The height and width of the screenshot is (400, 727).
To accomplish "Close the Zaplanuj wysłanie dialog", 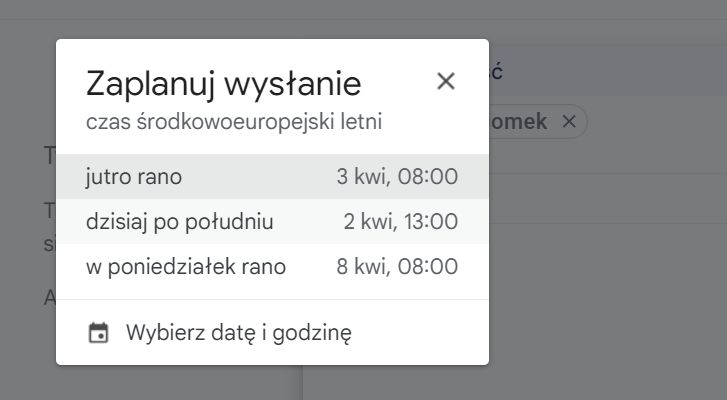I will (x=446, y=82).
